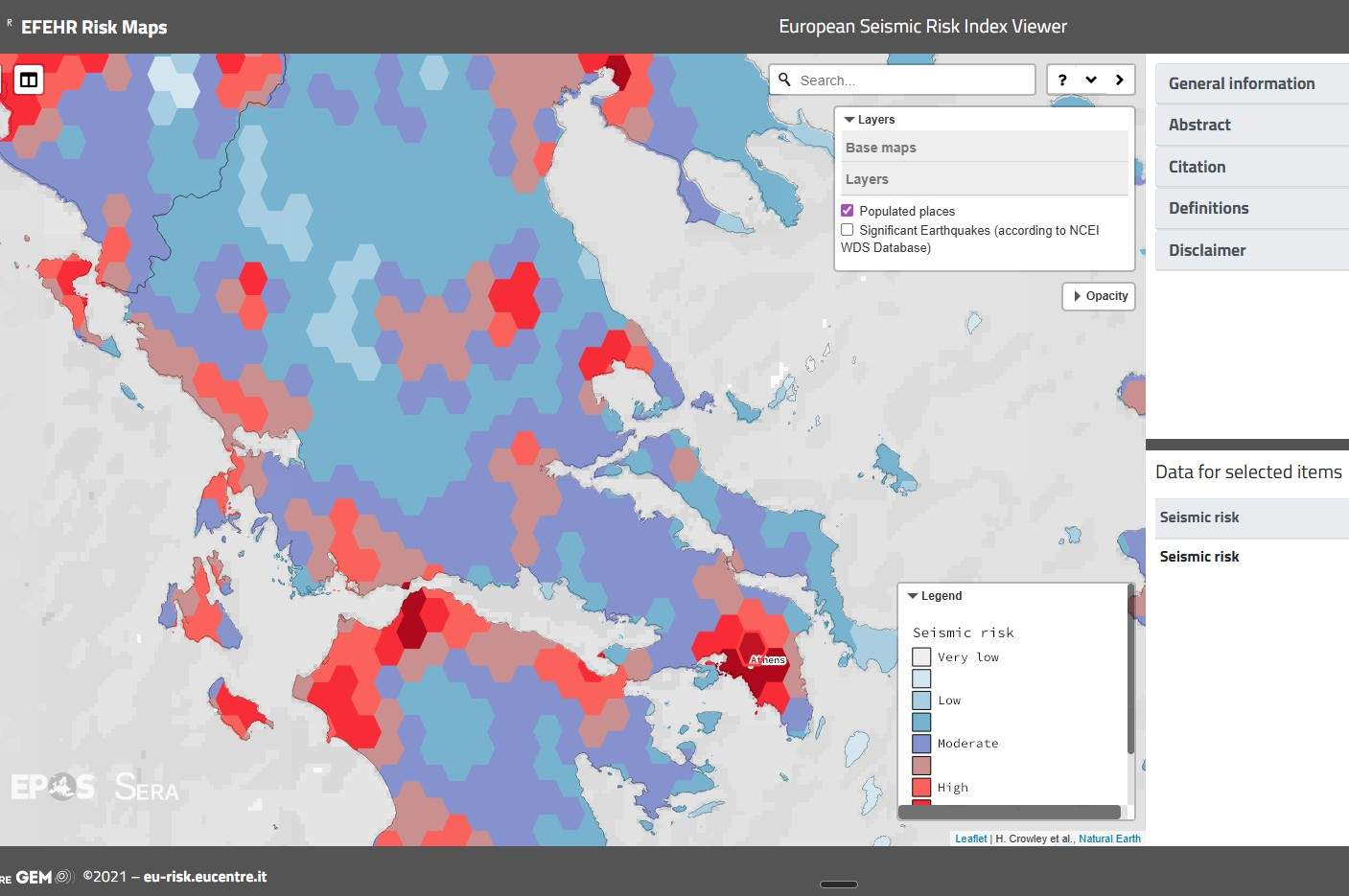Click into the Search input field
Image resolution: width=1349 pixels, height=896 pixels.
pos(911,80)
